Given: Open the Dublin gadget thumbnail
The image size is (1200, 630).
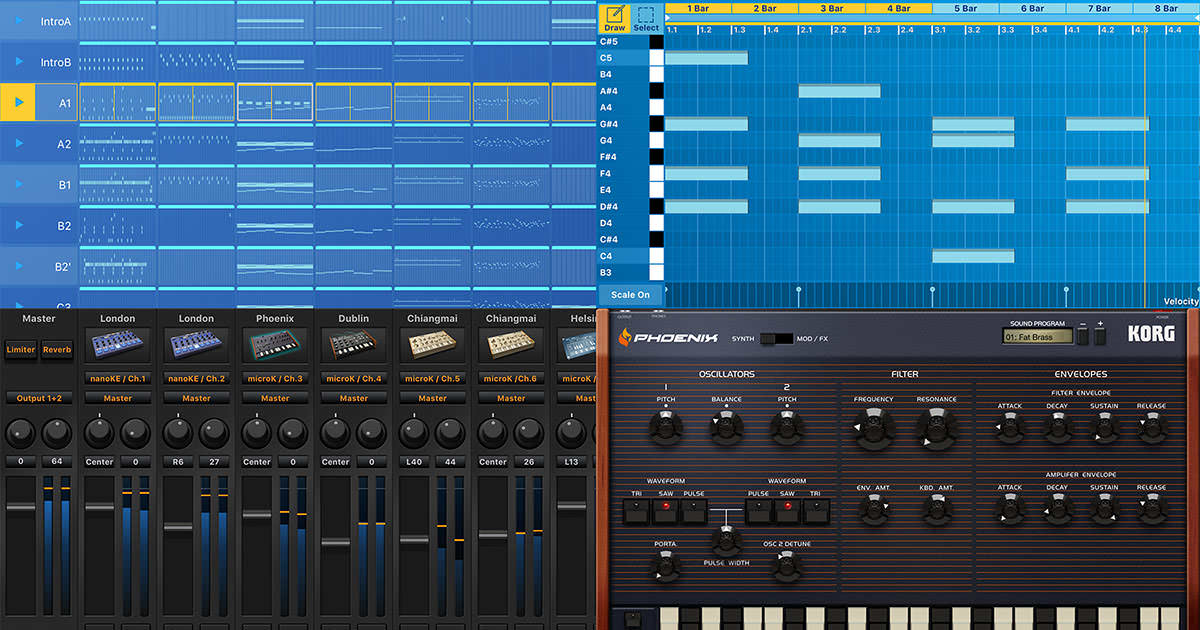Looking at the screenshot, I should click(x=353, y=345).
